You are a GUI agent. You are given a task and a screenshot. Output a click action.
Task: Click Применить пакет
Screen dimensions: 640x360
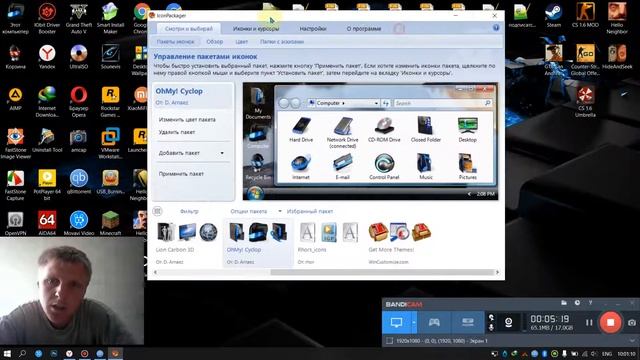coord(181,173)
